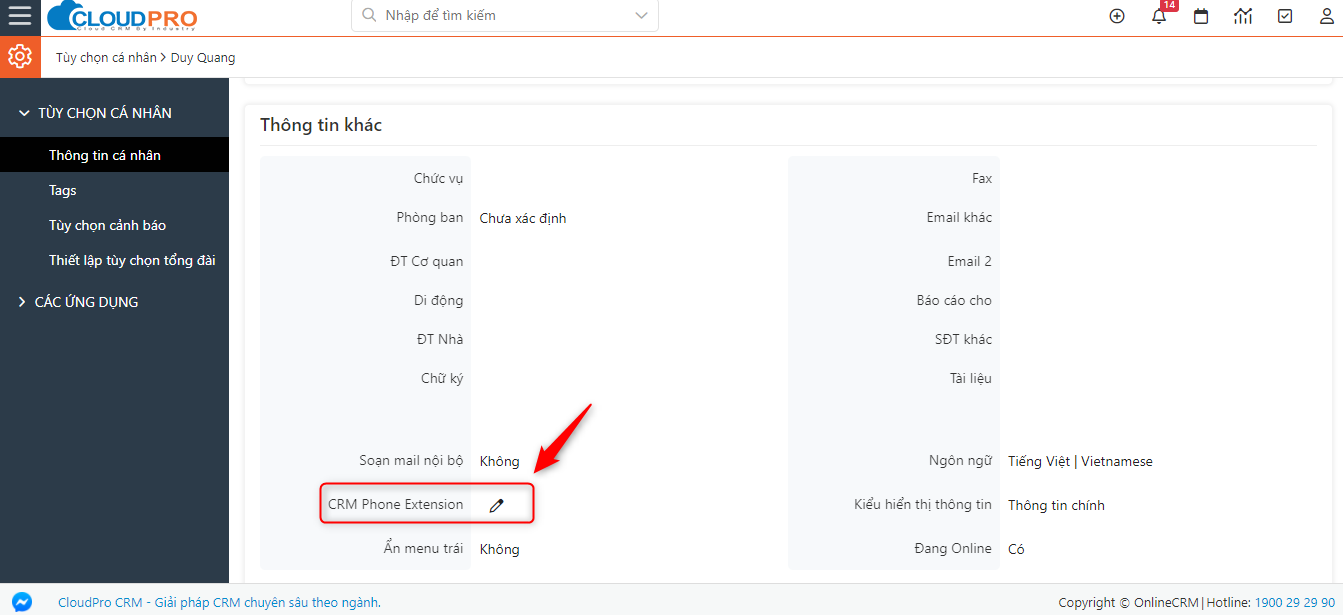Open the calendar icon
Viewport: 1343px width, 615px height.
[x=1201, y=16]
